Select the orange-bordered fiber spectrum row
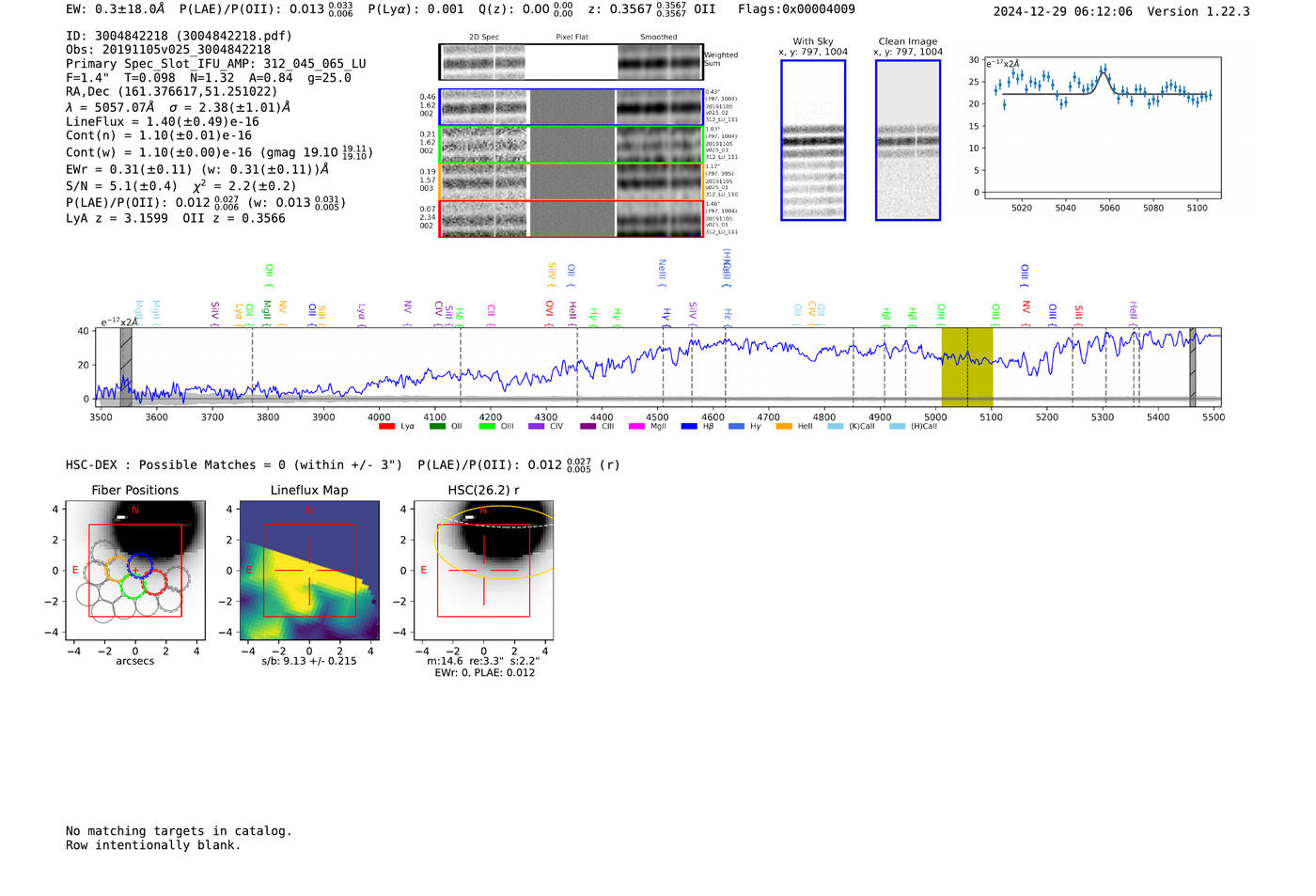1316x896 pixels. click(x=571, y=181)
